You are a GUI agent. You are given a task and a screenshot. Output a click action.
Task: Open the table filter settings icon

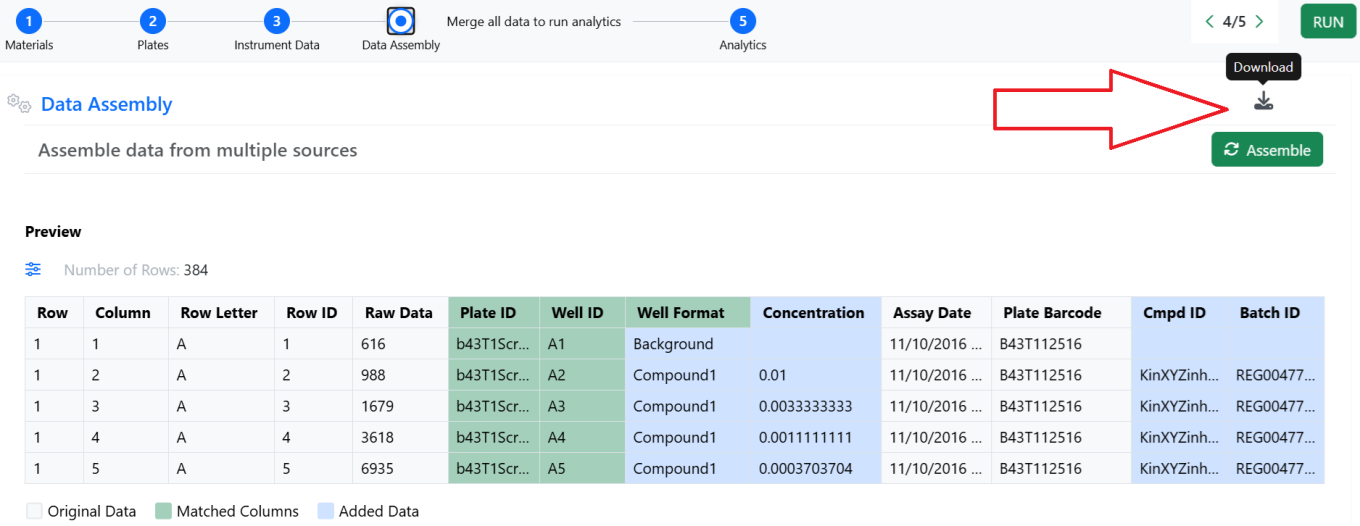point(33,270)
